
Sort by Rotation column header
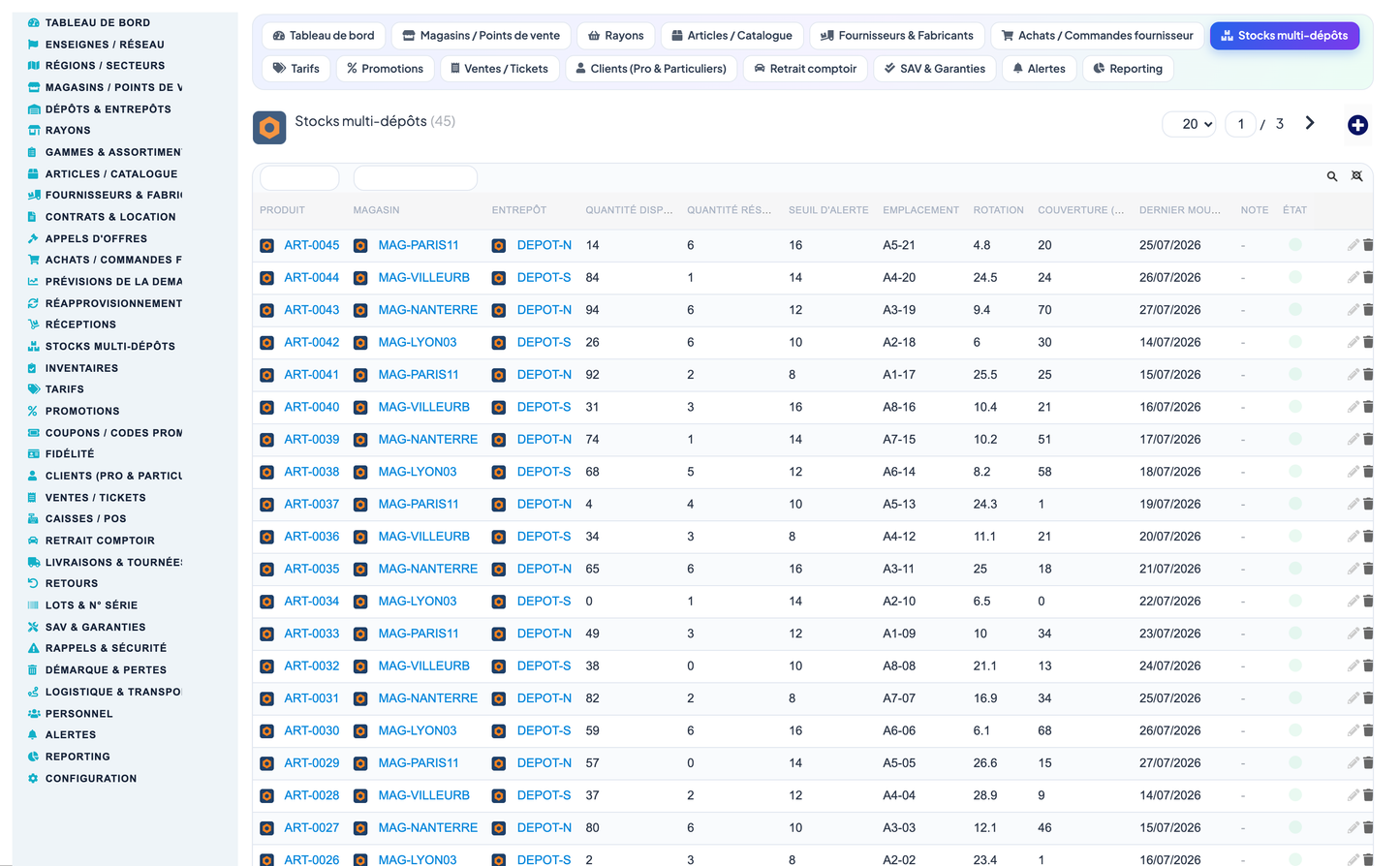pyautogui.click(x=998, y=210)
